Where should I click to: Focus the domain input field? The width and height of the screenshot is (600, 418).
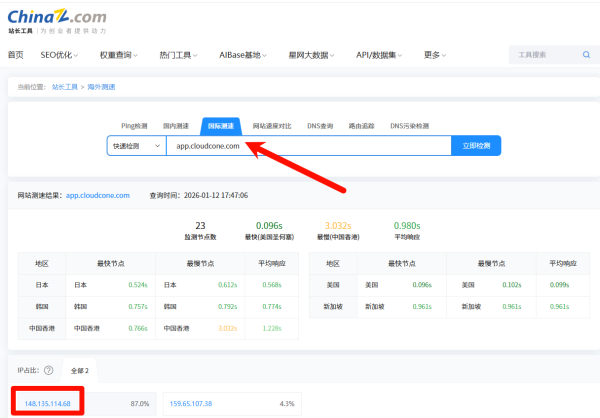(x=309, y=146)
